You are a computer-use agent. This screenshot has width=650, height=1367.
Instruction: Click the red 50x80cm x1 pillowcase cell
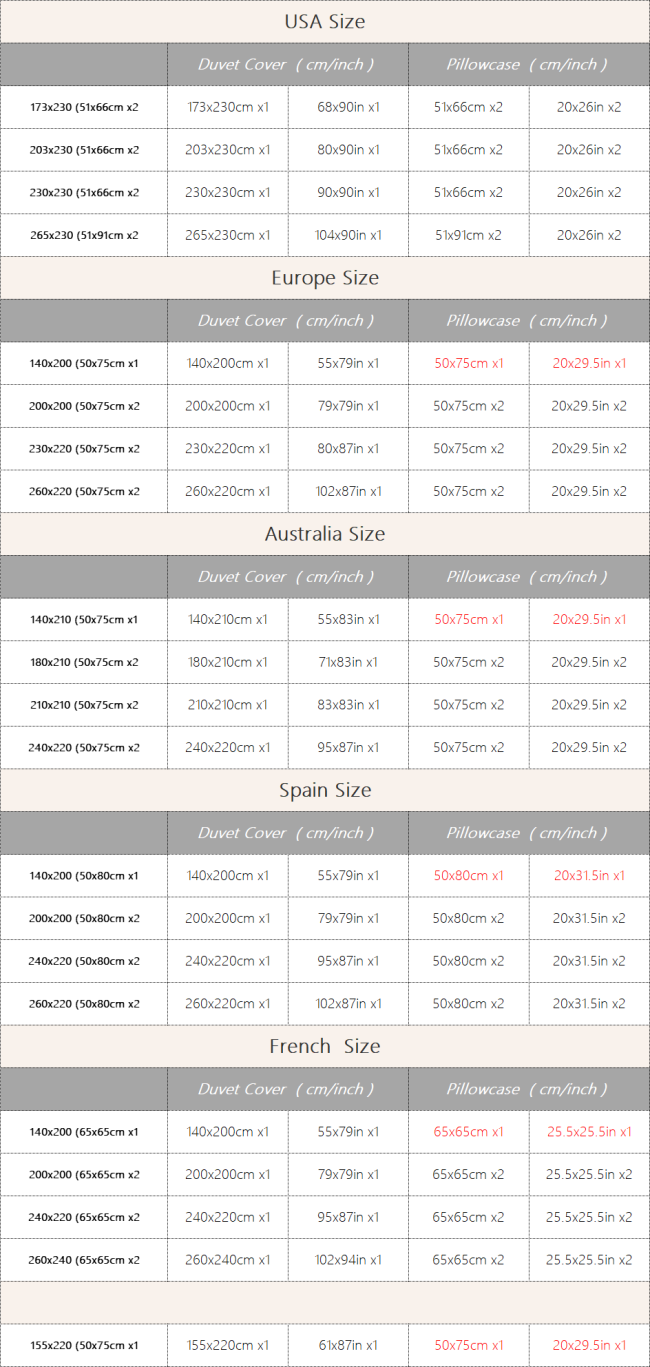[x=468, y=876]
